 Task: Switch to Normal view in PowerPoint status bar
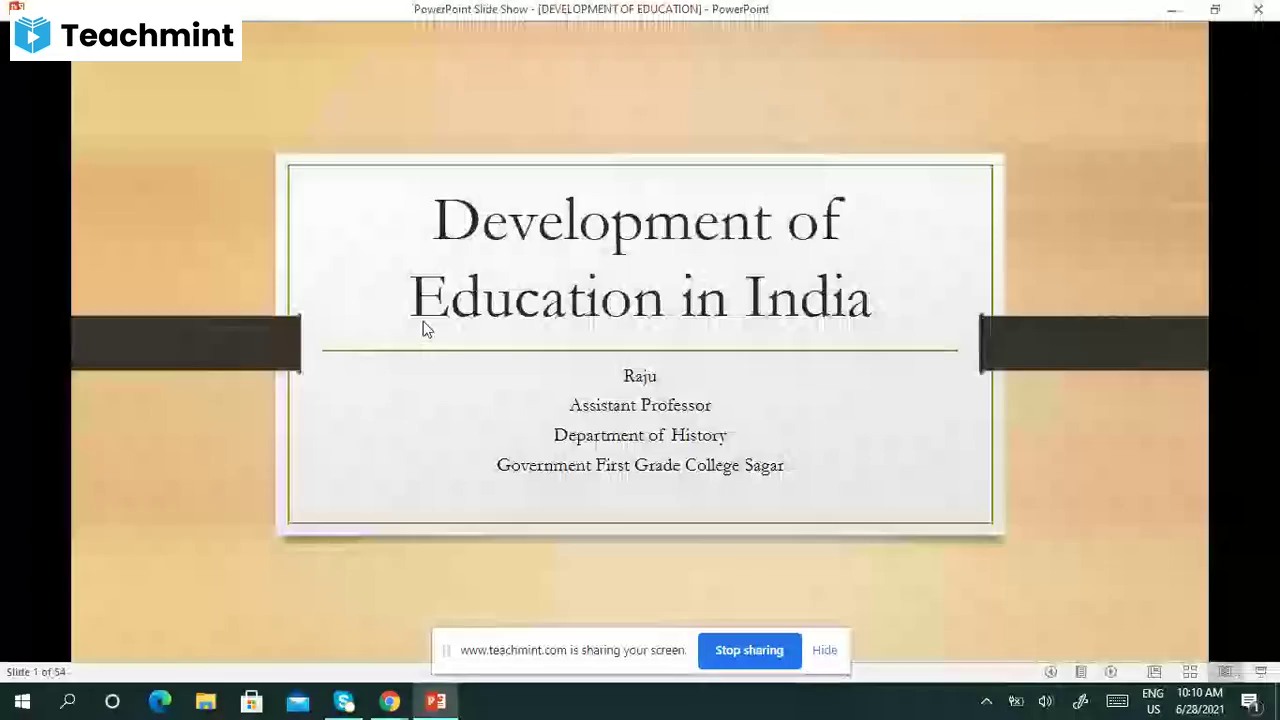[x=1154, y=672]
